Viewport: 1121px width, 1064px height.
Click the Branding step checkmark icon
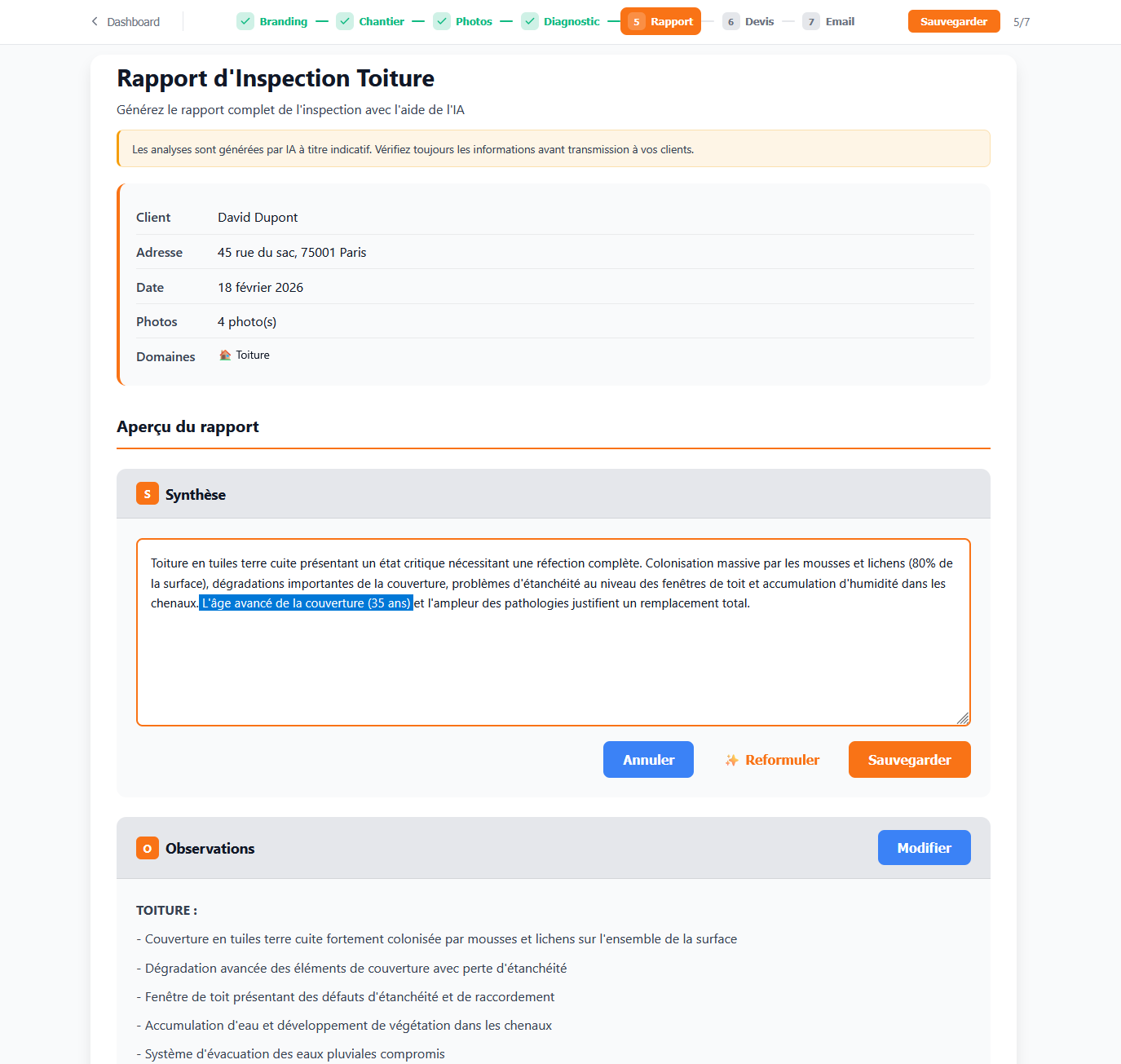point(245,21)
